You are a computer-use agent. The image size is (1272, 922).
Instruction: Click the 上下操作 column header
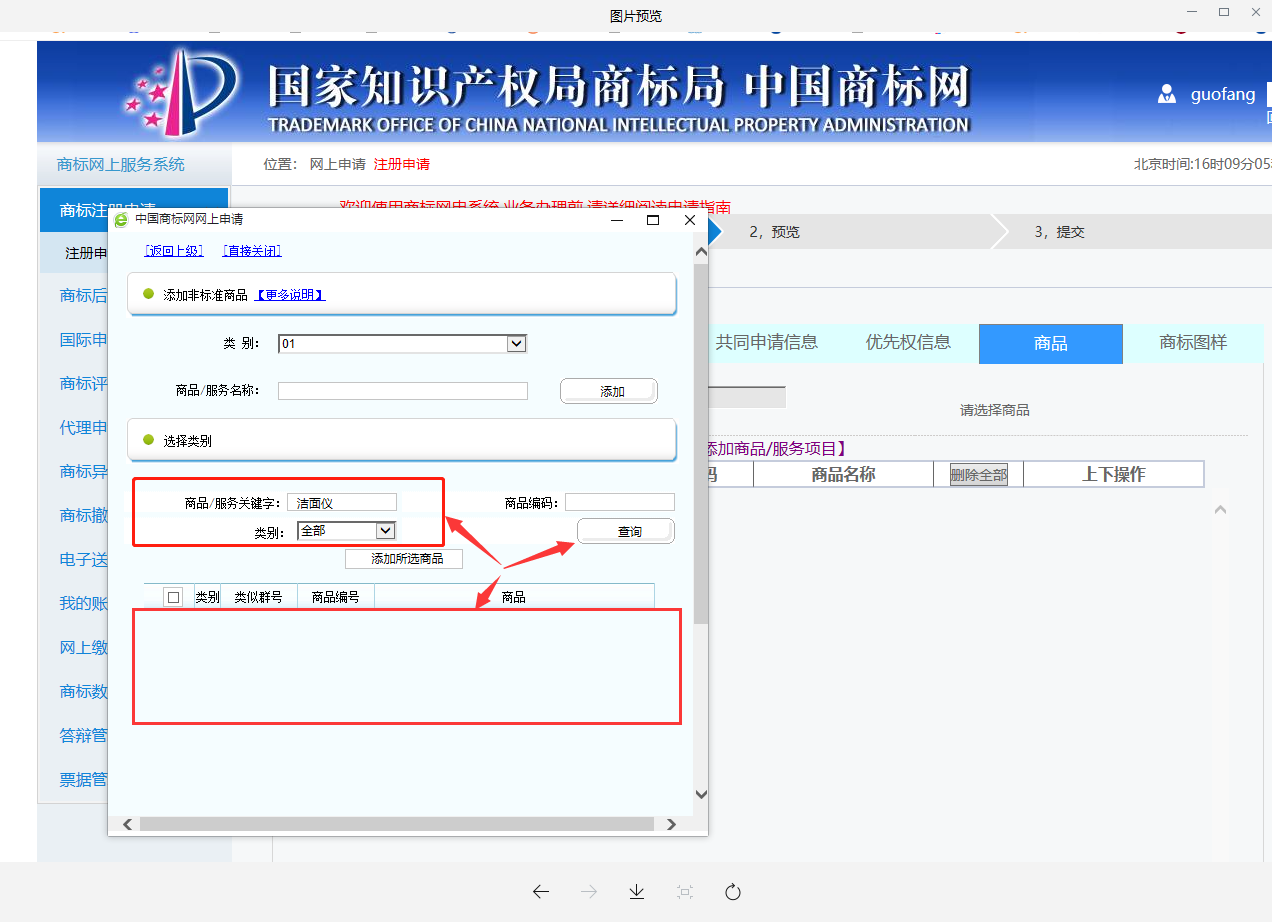1114,475
